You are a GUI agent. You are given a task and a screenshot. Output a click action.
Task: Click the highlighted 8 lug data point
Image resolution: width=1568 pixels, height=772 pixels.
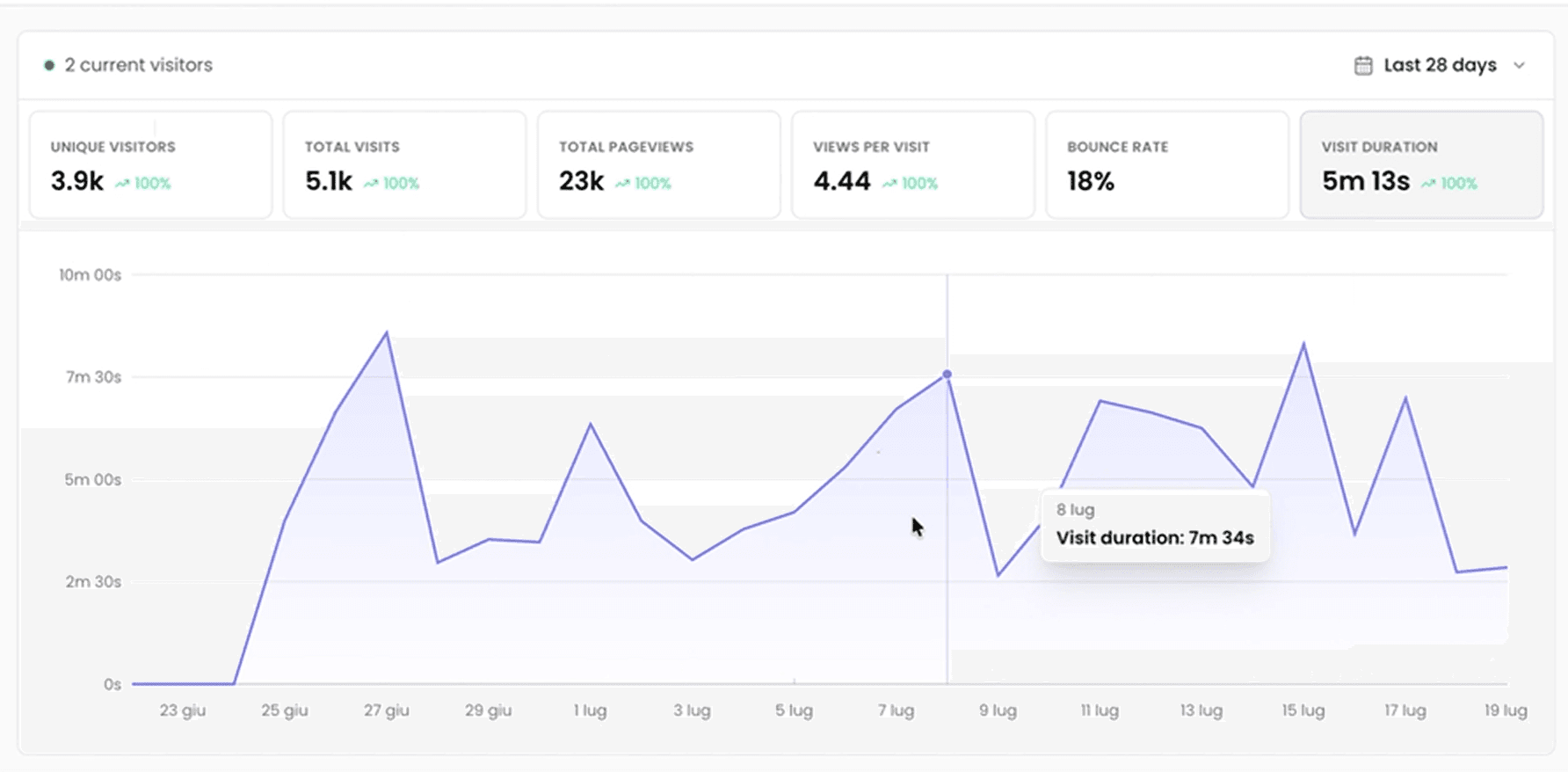tap(947, 375)
